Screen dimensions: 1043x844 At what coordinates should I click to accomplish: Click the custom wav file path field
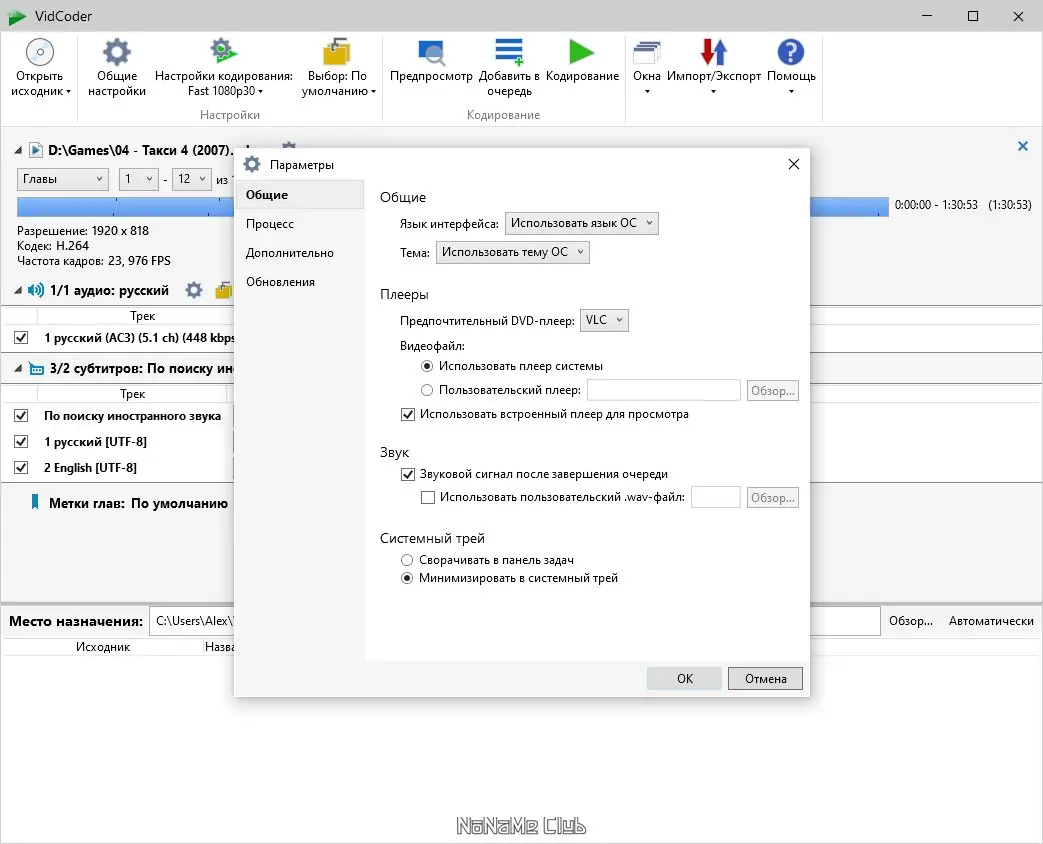(x=716, y=497)
